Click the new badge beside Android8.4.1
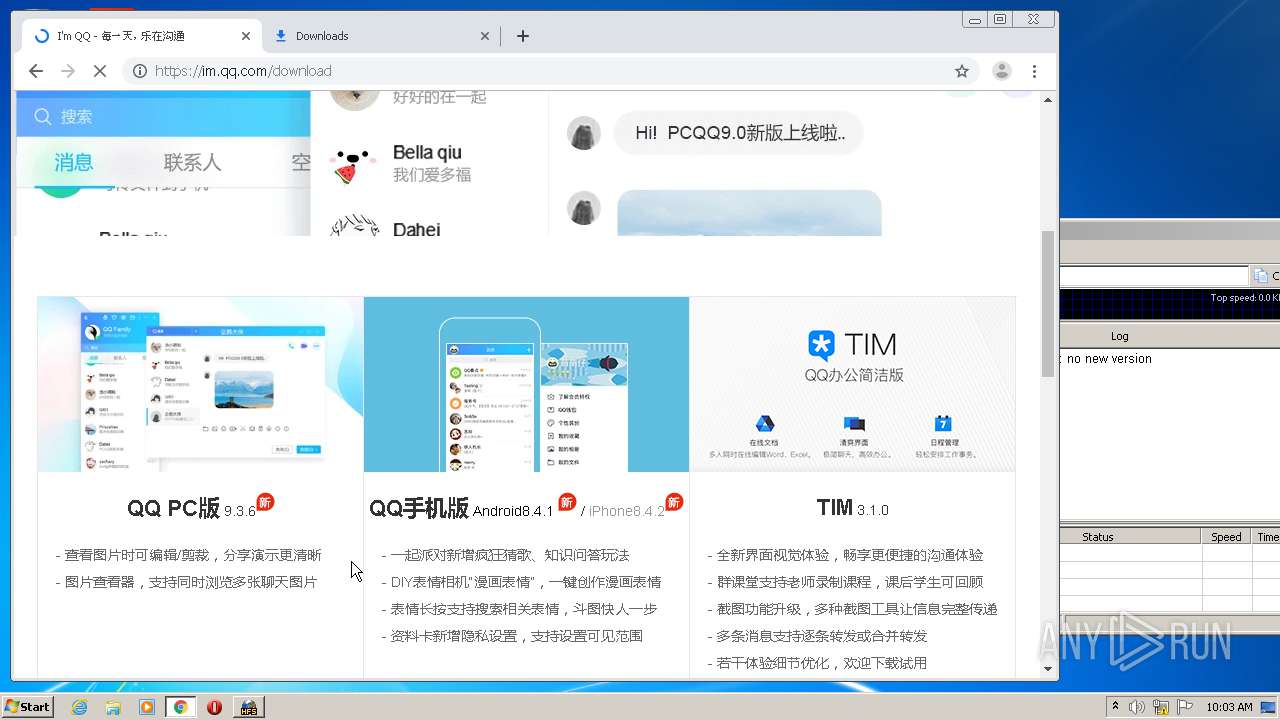 coord(567,502)
